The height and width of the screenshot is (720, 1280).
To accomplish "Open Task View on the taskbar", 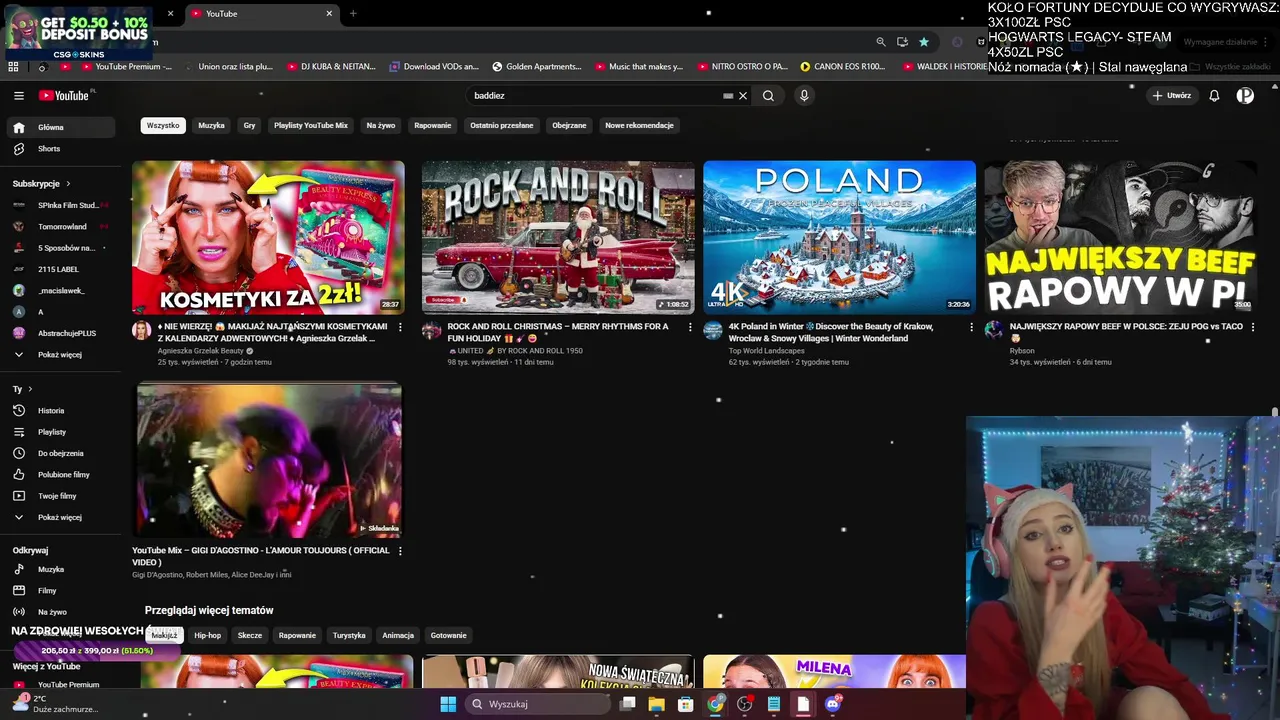I will tap(627, 704).
